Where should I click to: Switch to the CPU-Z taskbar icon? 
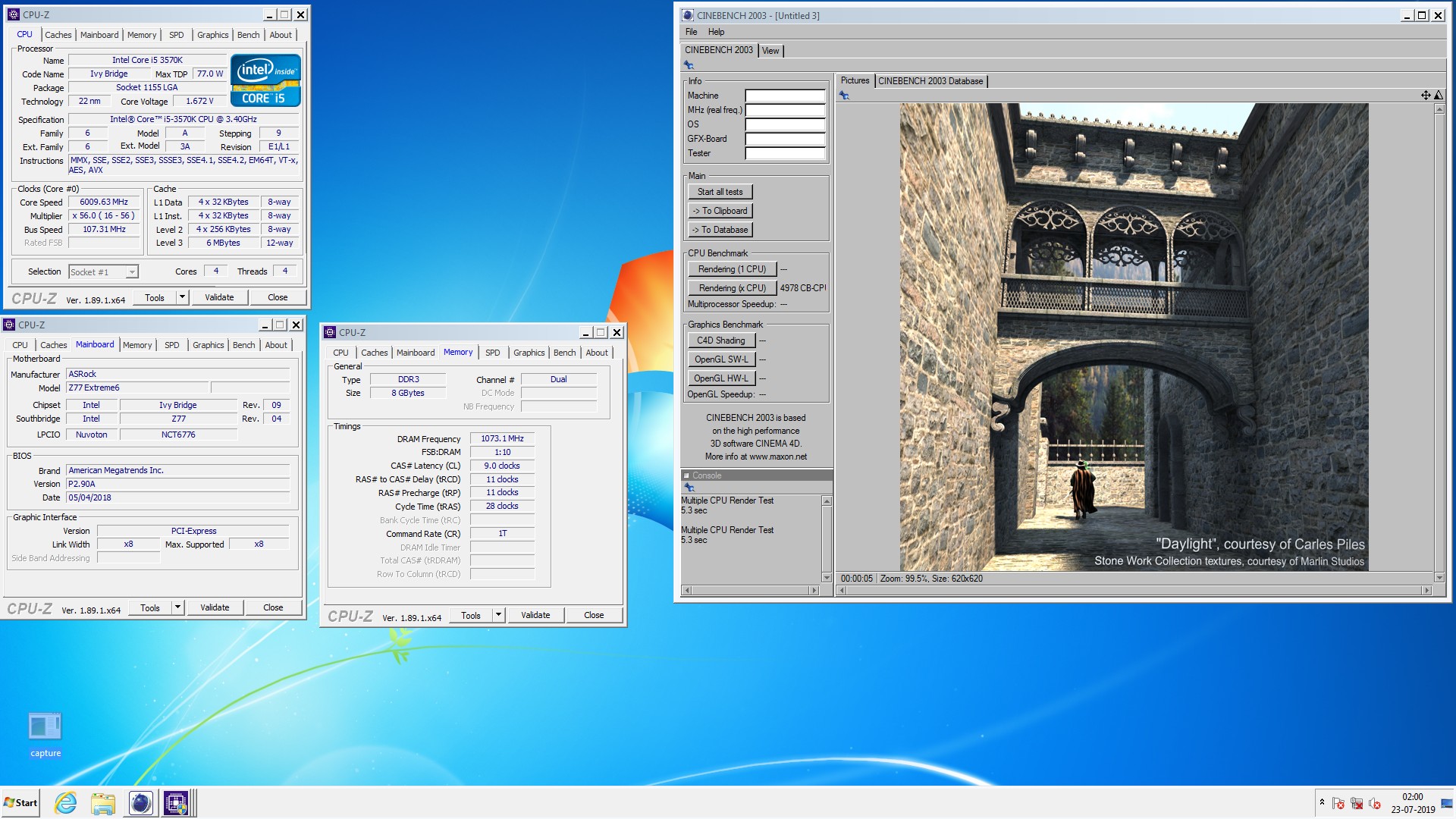176,803
